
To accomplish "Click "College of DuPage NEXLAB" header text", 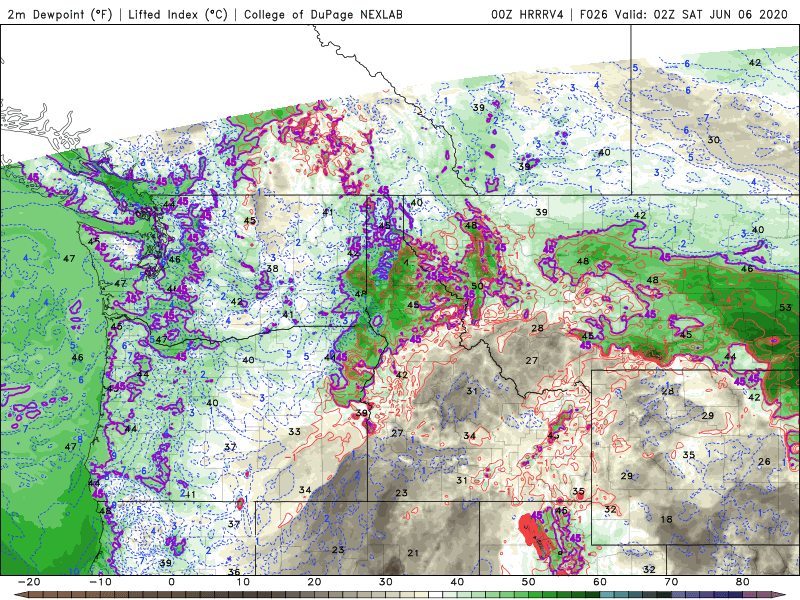I will tap(323, 14).
